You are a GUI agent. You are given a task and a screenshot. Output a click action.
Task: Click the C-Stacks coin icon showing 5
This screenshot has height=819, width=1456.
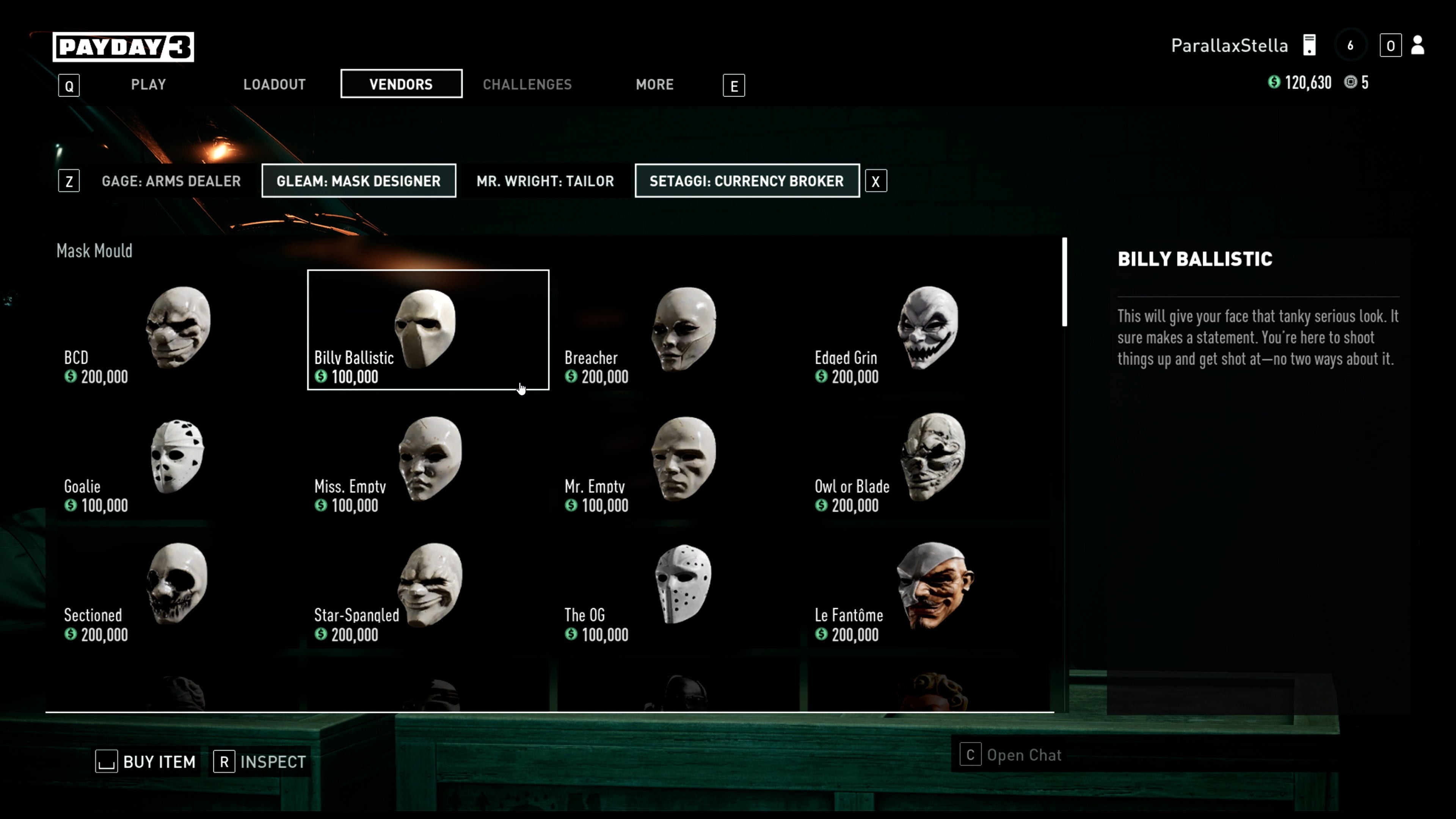click(1351, 83)
